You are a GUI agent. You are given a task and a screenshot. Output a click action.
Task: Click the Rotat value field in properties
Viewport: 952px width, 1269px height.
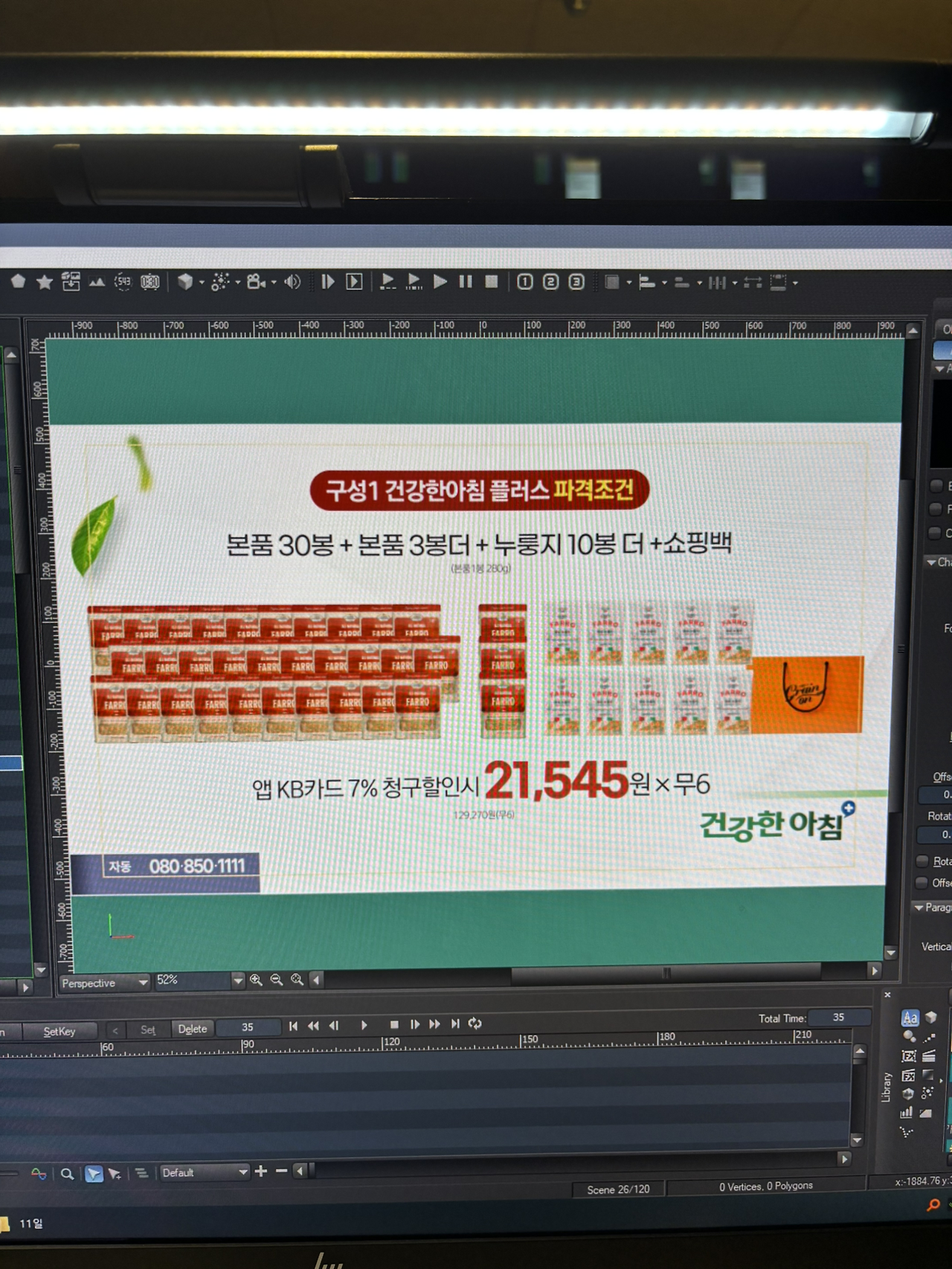tap(936, 835)
